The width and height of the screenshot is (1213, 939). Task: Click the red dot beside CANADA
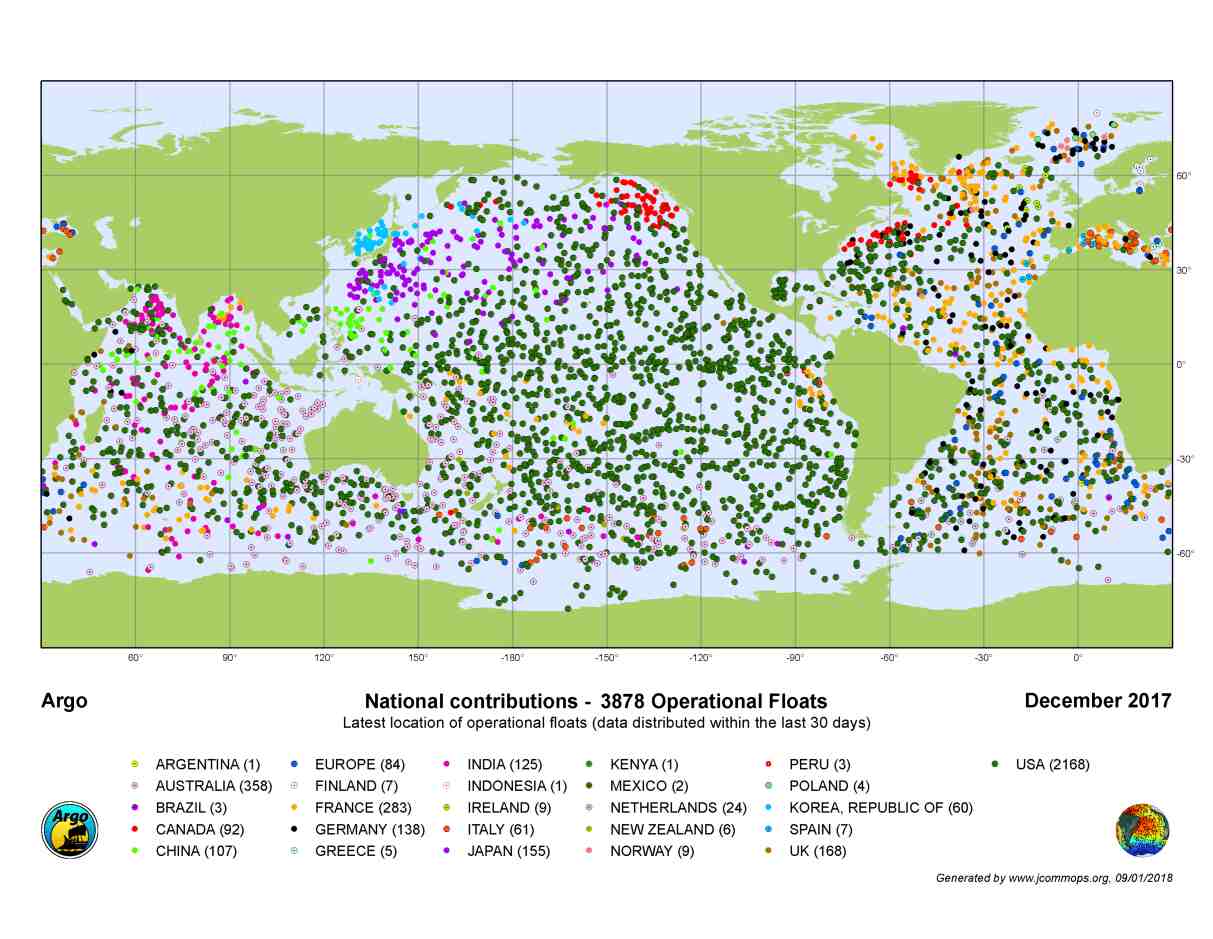pyautogui.click(x=135, y=830)
